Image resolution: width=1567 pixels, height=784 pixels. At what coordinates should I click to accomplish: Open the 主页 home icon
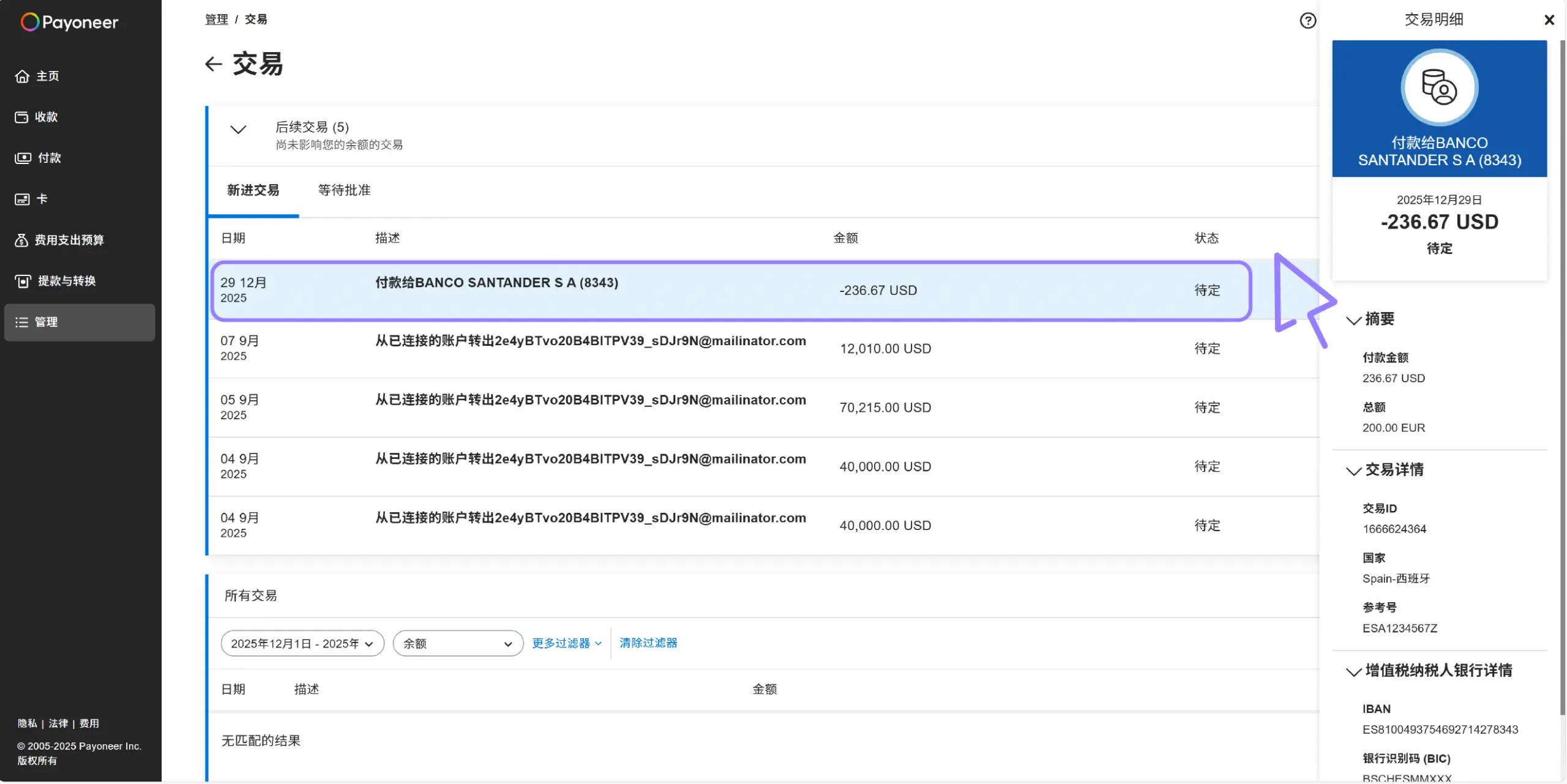[x=22, y=77]
